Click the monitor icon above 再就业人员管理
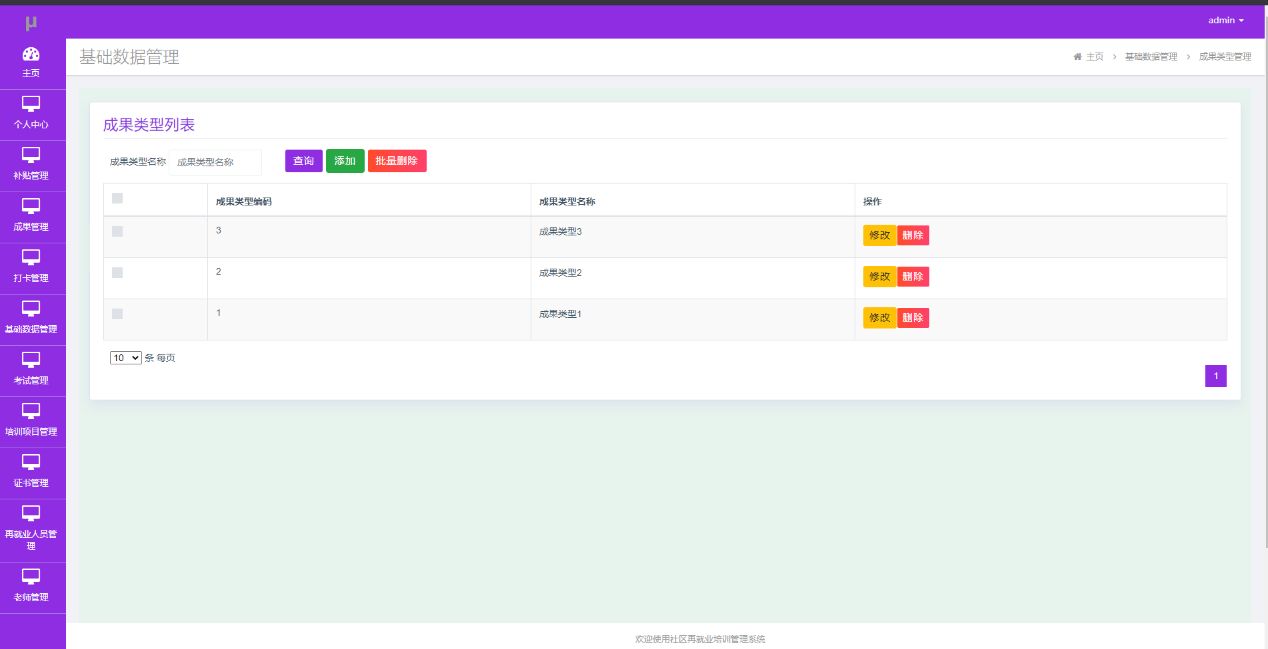 click(x=31, y=513)
